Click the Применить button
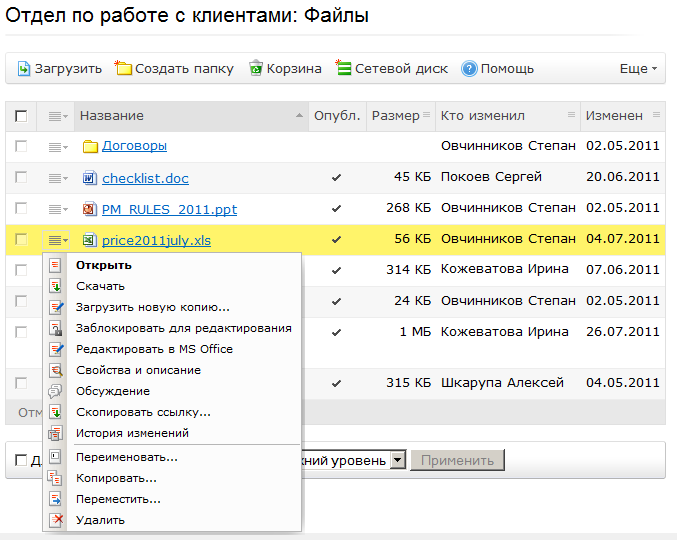 [x=457, y=461]
